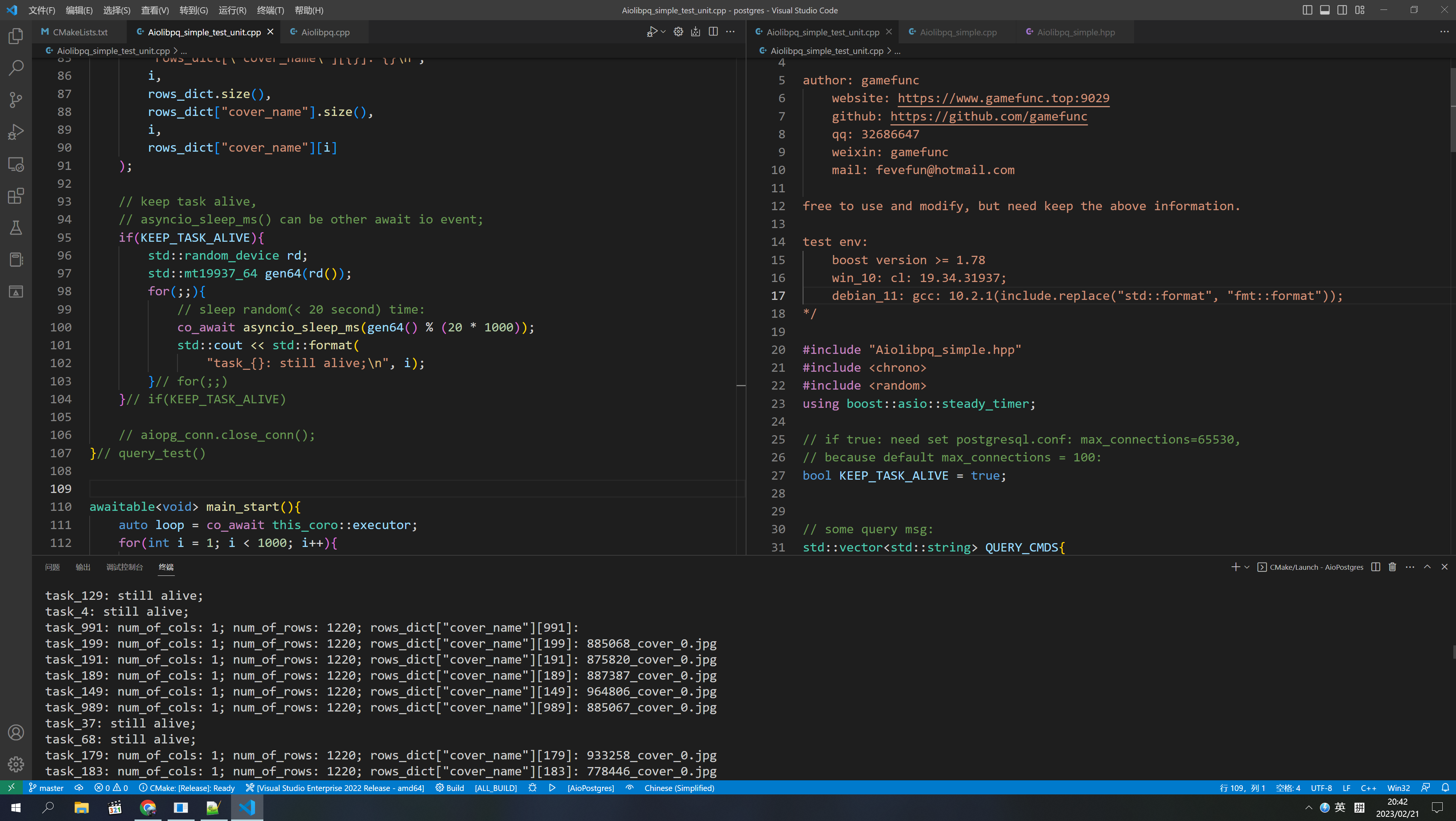The image size is (1456, 821).
Task: Open the Accounts icon in the activity bar
Action: coord(16,732)
